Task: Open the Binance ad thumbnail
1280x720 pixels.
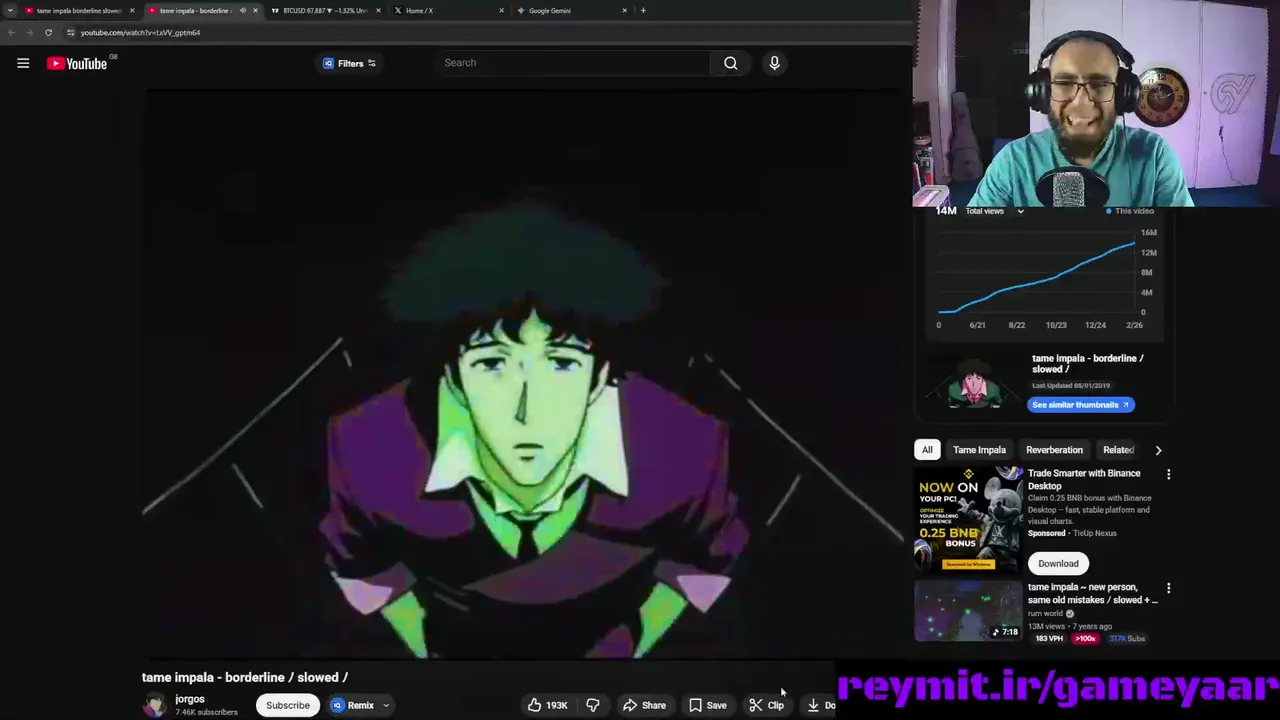Action: click(968, 518)
